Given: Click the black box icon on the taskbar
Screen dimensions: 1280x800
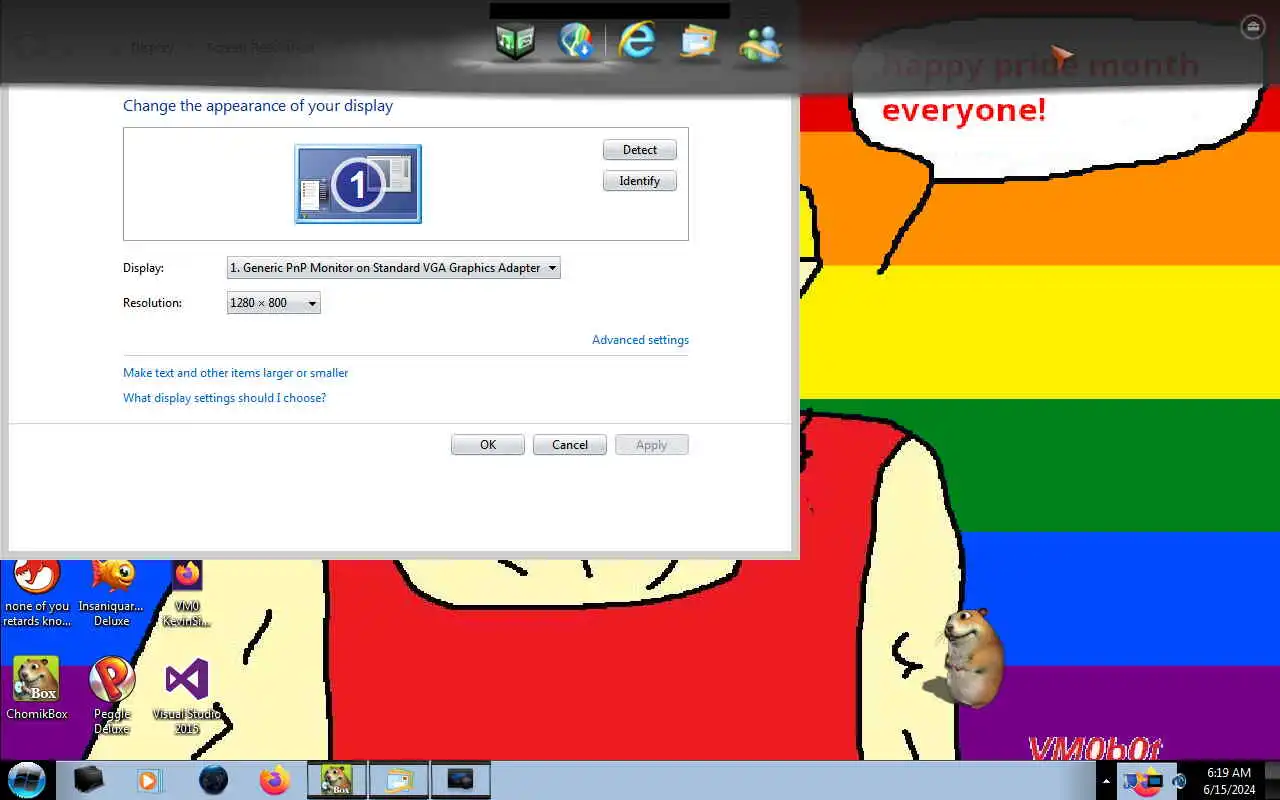Looking at the screenshot, I should click(88, 780).
